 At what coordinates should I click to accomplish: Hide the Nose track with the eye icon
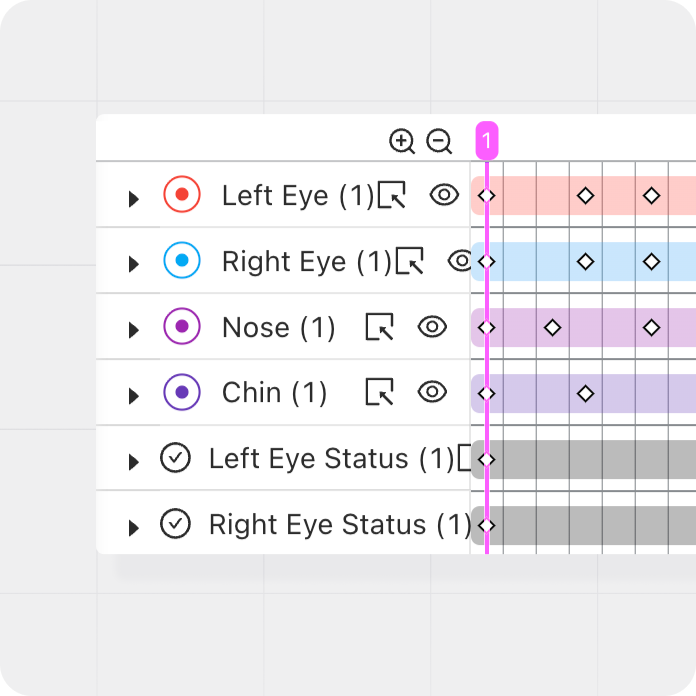432,326
